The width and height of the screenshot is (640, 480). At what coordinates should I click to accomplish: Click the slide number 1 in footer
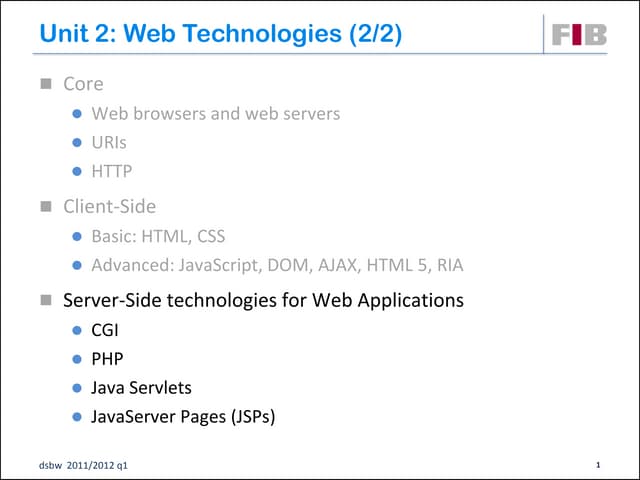(x=597, y=465)
